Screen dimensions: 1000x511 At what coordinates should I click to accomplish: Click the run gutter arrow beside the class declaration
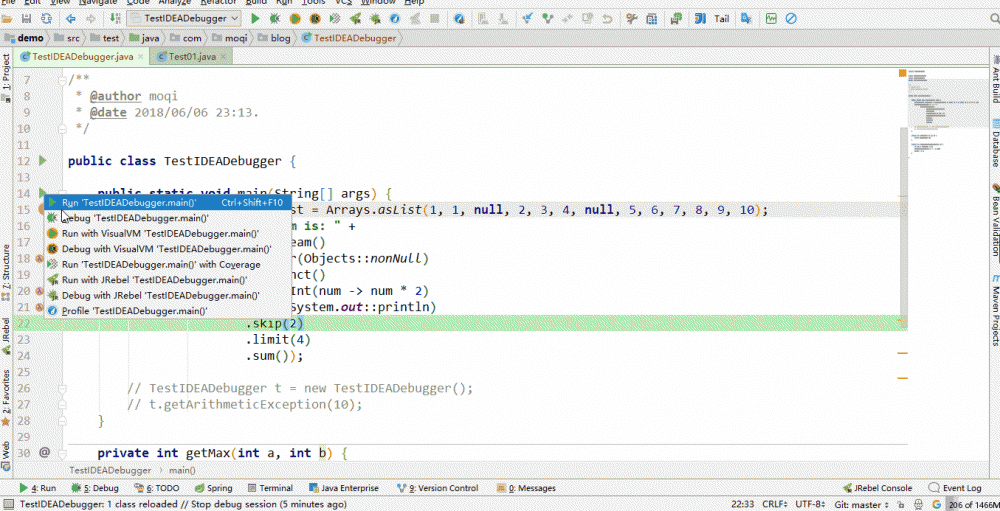[x=42, y=160]
